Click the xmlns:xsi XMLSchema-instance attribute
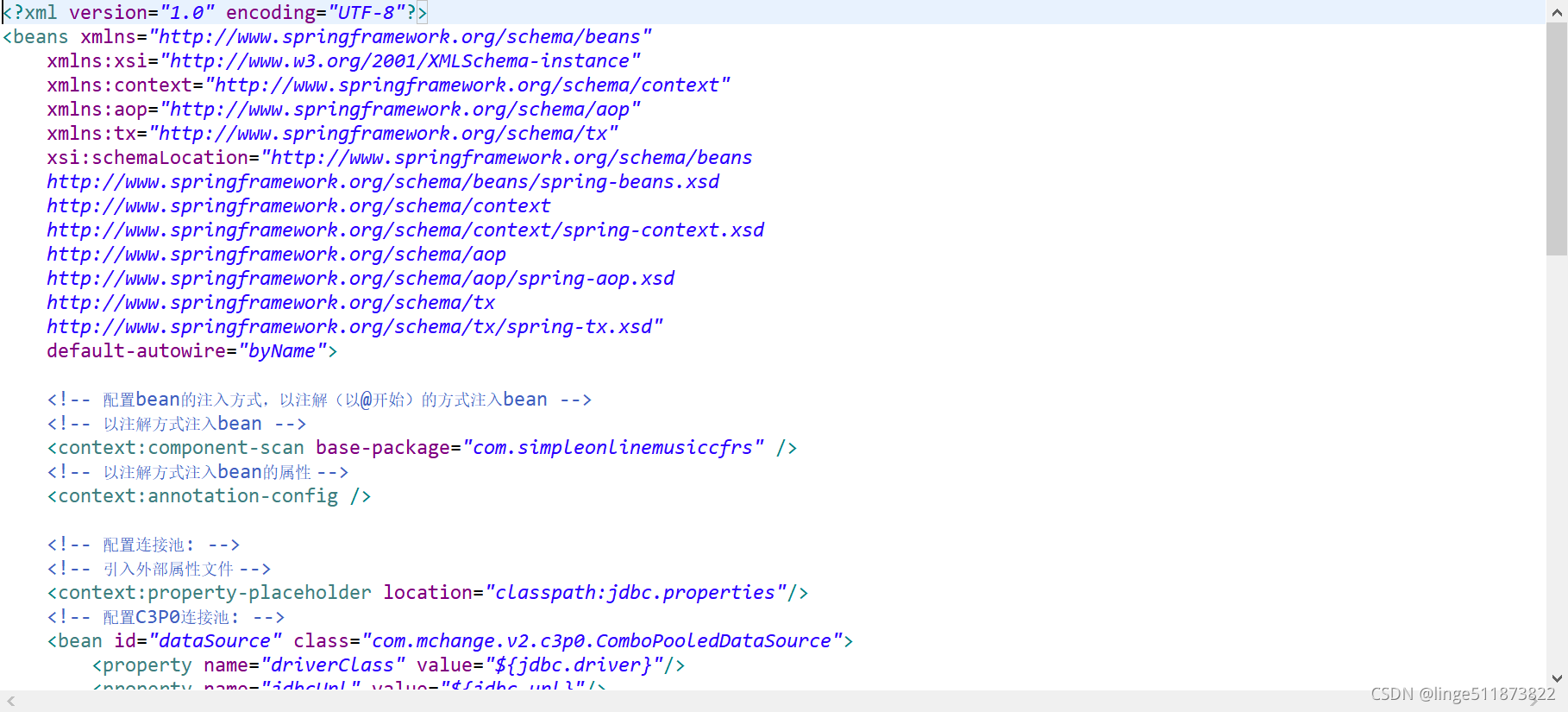1568x712 pixels. click(343, 61)
